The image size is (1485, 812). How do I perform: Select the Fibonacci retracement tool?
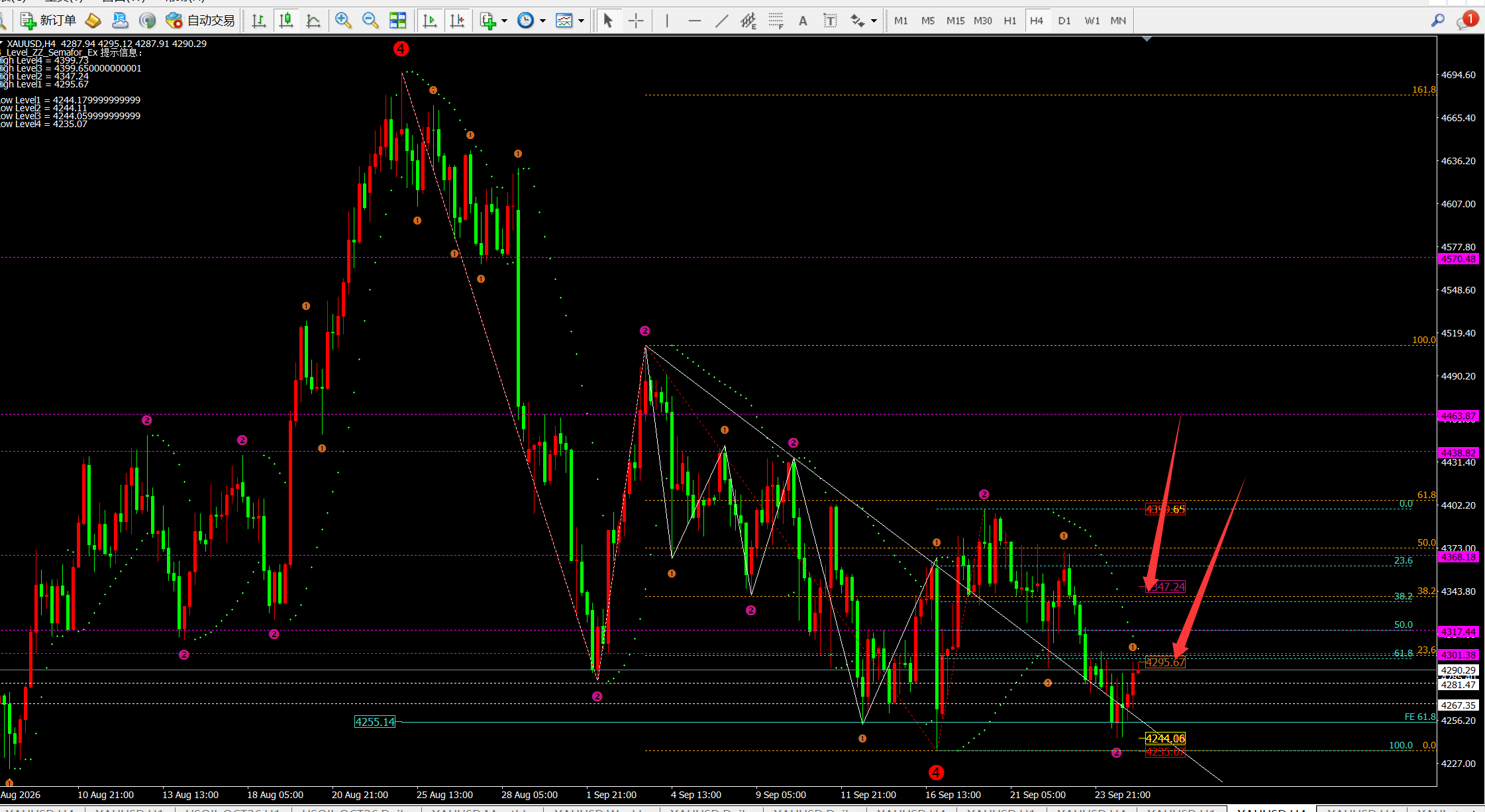pyautogui.click(x=776, y=21)
